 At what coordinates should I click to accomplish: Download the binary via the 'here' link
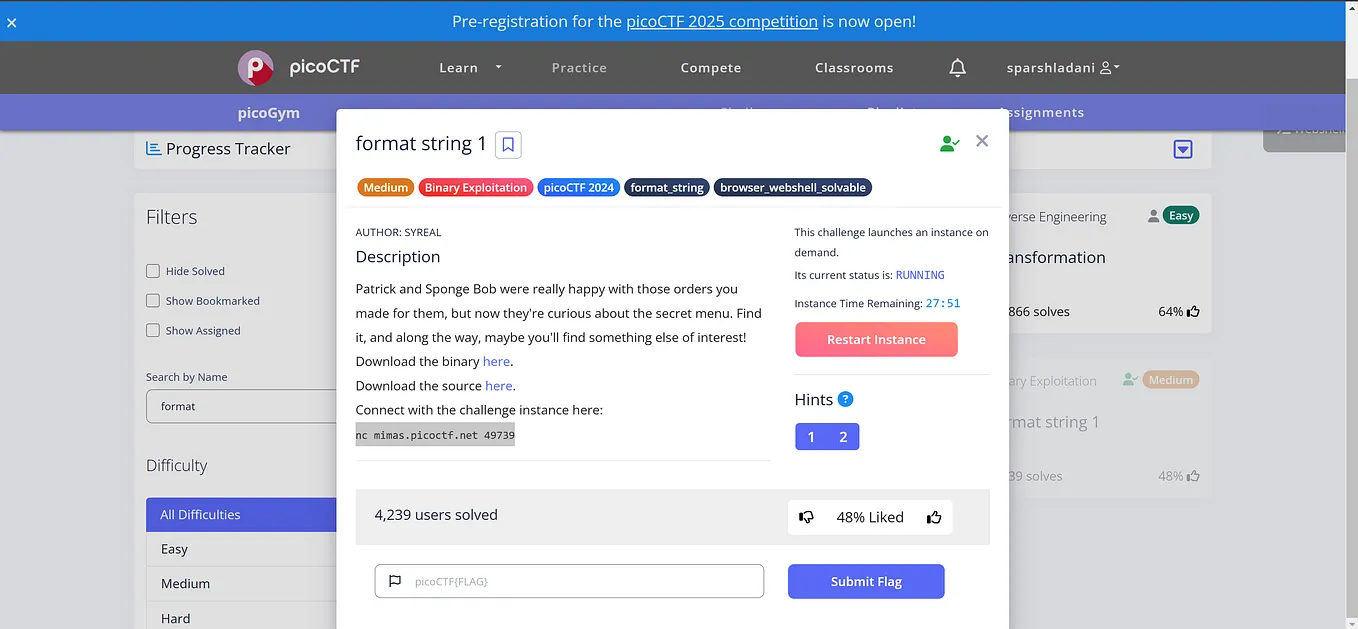pyautogui.click(x=496, y=361)
